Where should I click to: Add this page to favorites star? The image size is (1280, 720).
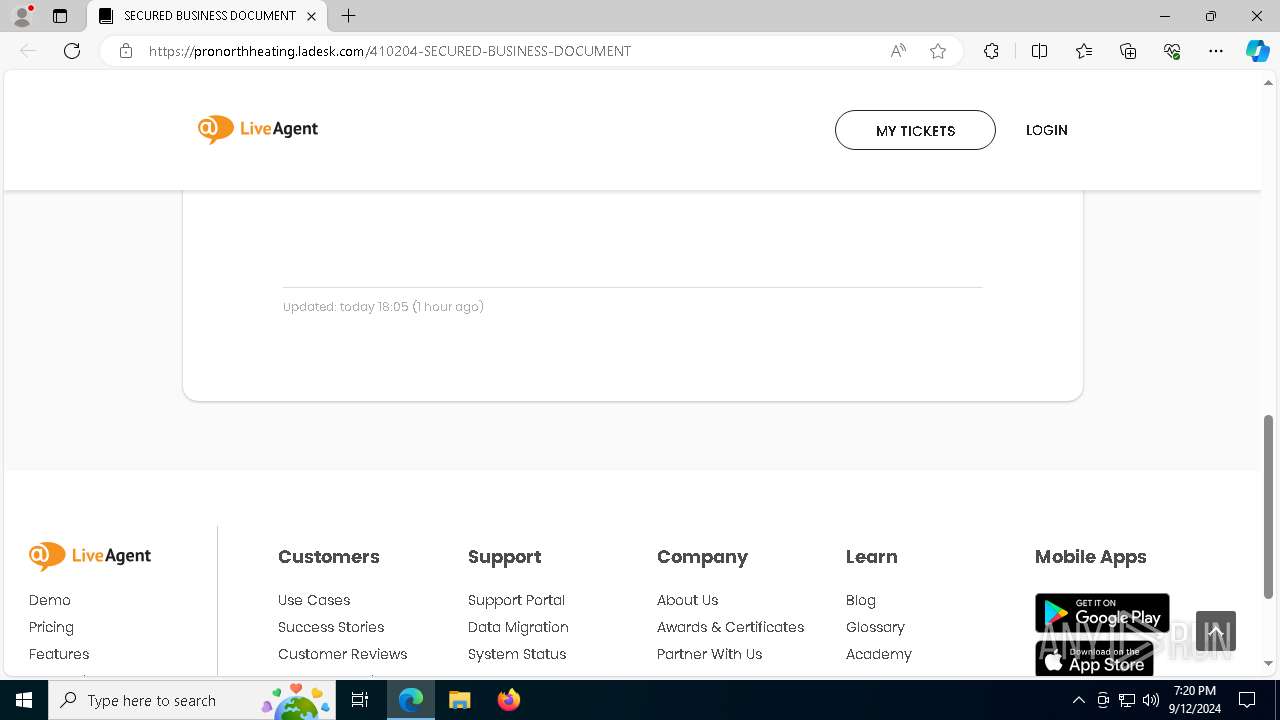(938, 51)
